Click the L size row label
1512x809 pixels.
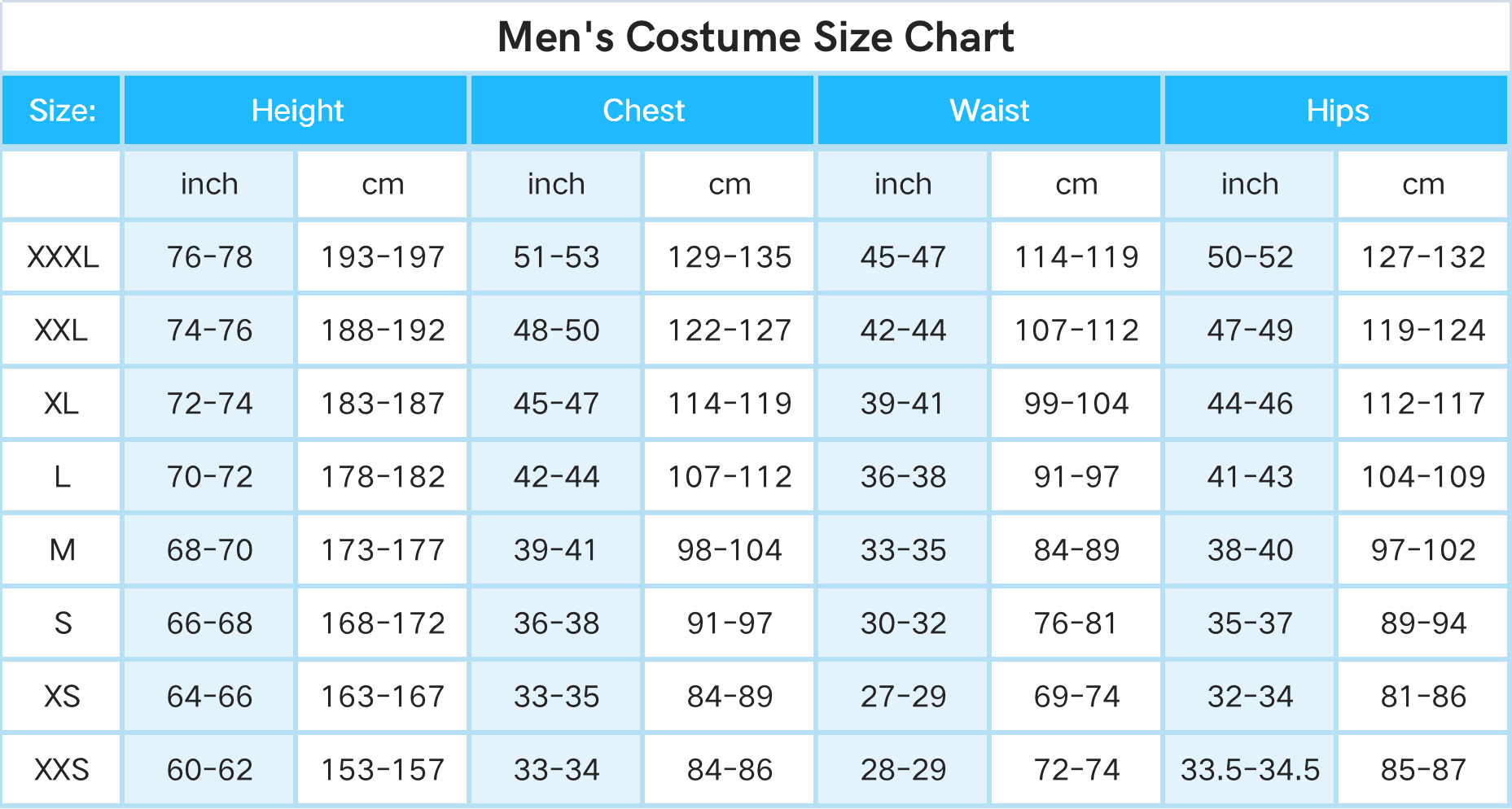62,477
